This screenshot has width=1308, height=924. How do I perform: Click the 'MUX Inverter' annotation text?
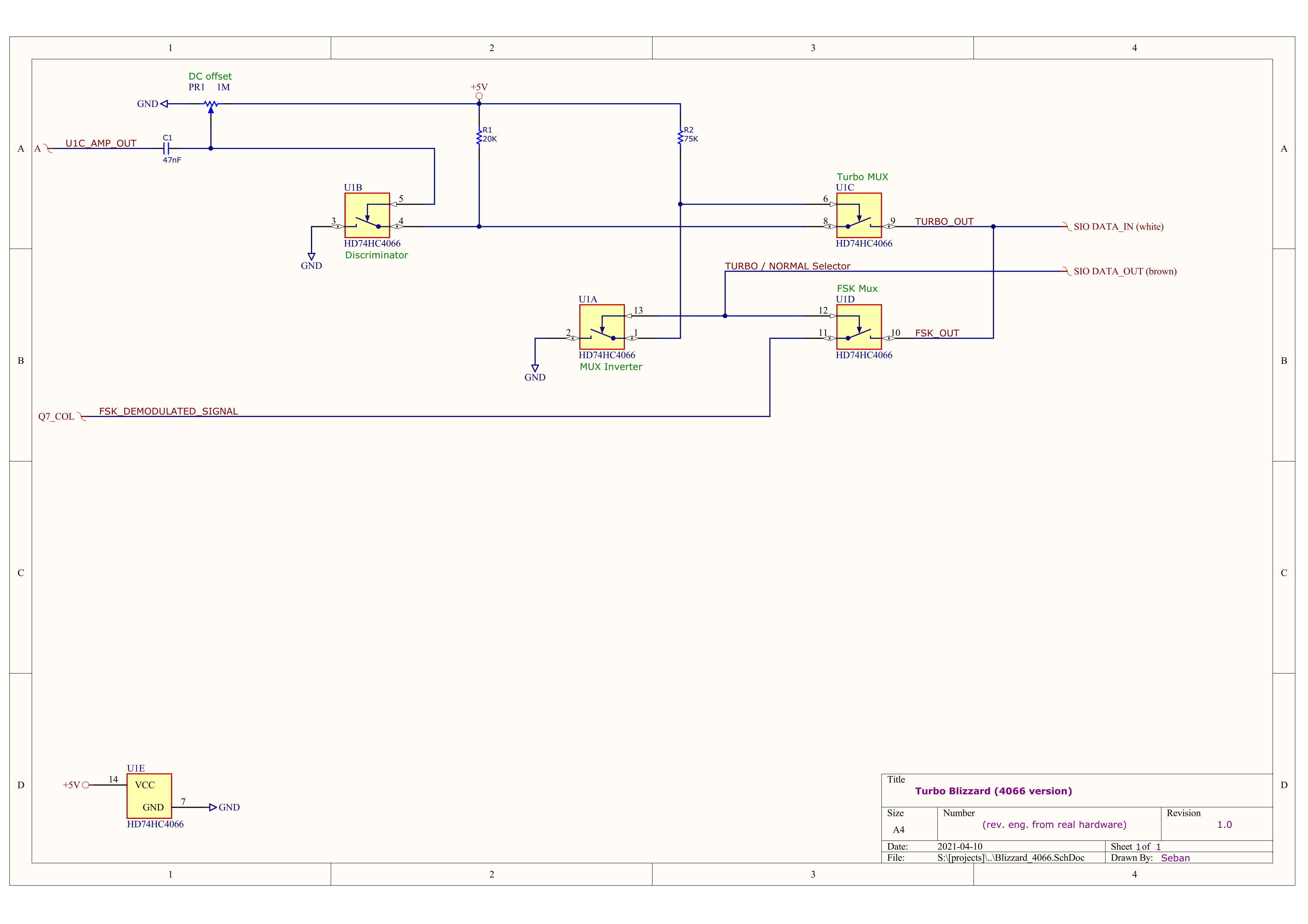point(611,367)
